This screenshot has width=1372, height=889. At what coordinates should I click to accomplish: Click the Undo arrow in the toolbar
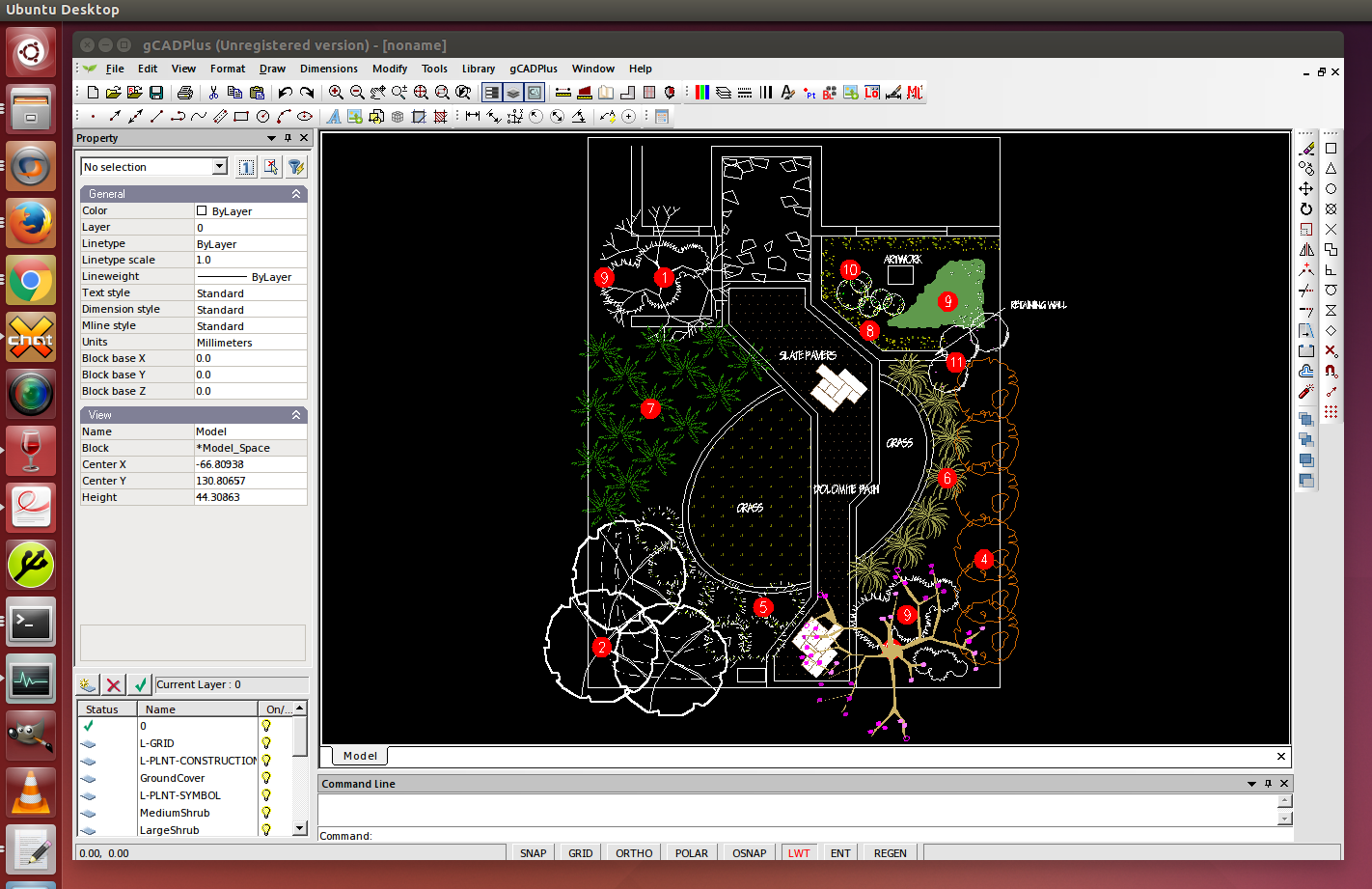click(284, 92)
